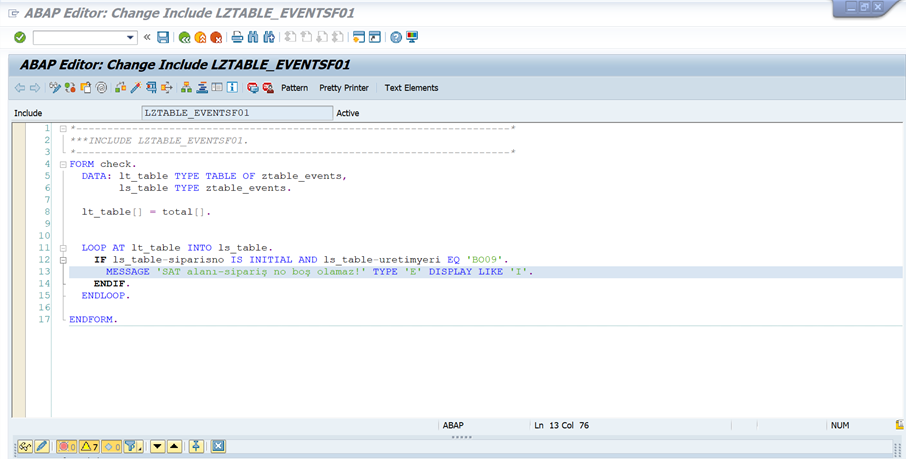Open Help via question mark icon
Image resolution: width=906 pixels, height=459 pixels.
click(x=396, y=38)
